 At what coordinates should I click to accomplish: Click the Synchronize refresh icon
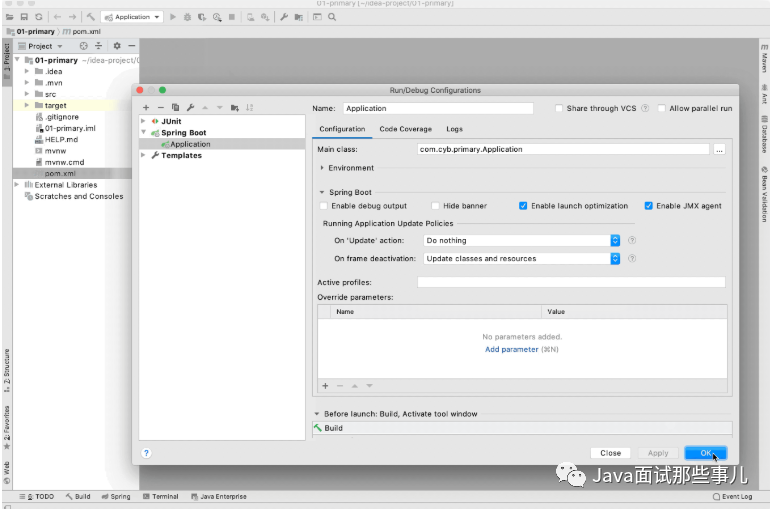(x=39, y=17)
